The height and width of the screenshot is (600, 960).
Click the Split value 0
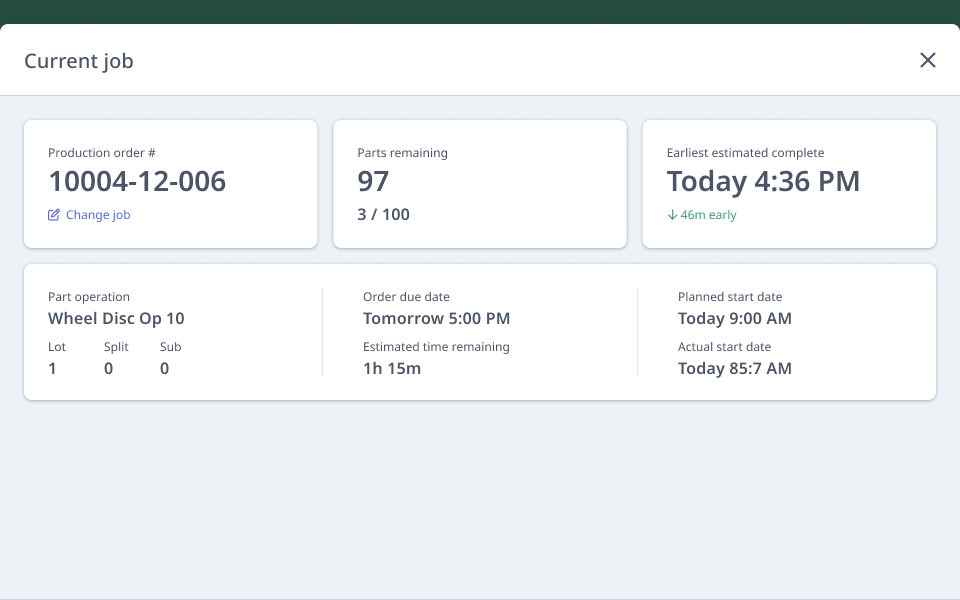(108, 368)
